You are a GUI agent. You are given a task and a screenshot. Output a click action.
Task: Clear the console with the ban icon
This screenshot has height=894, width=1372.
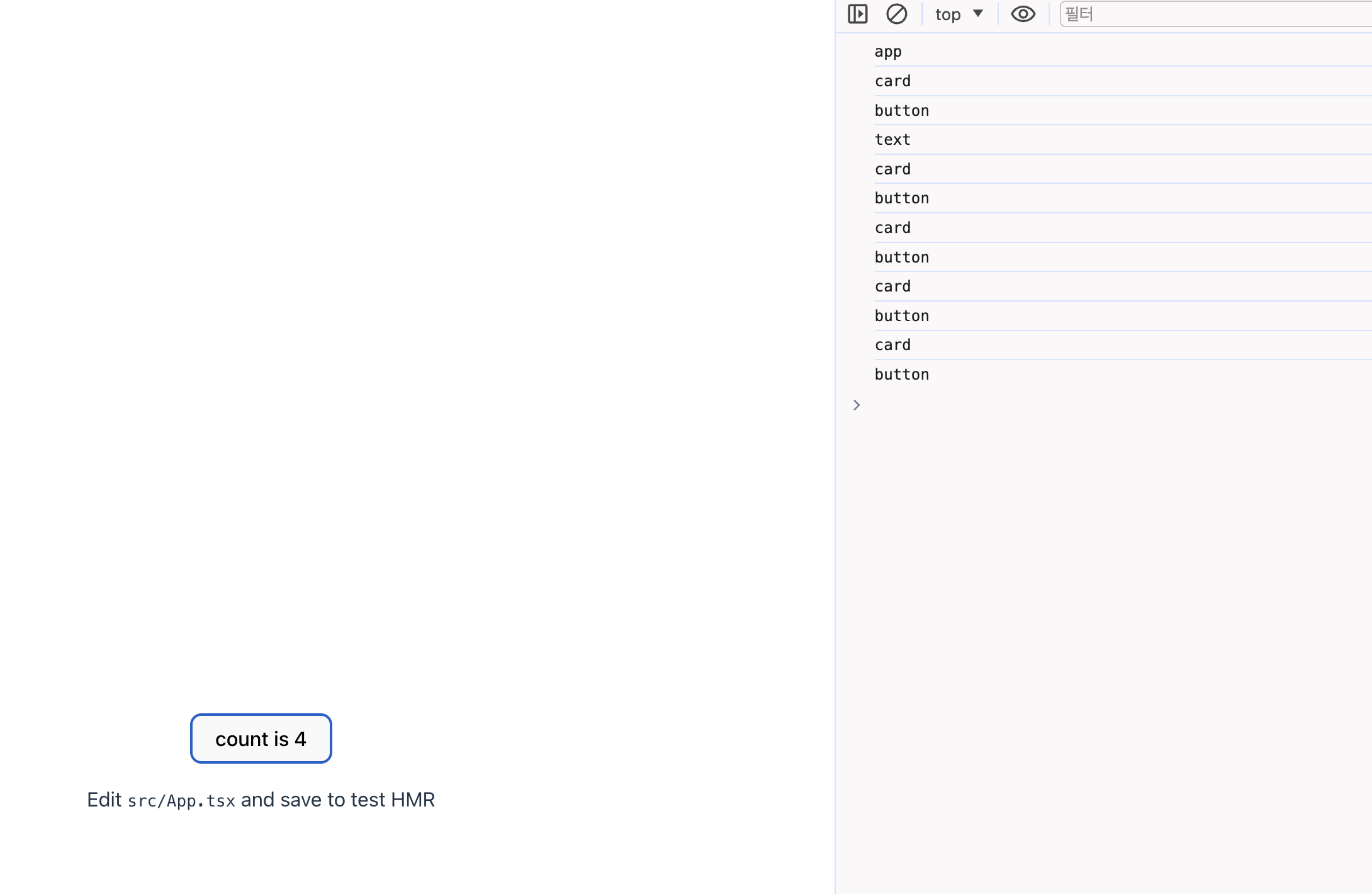point(896,14)
